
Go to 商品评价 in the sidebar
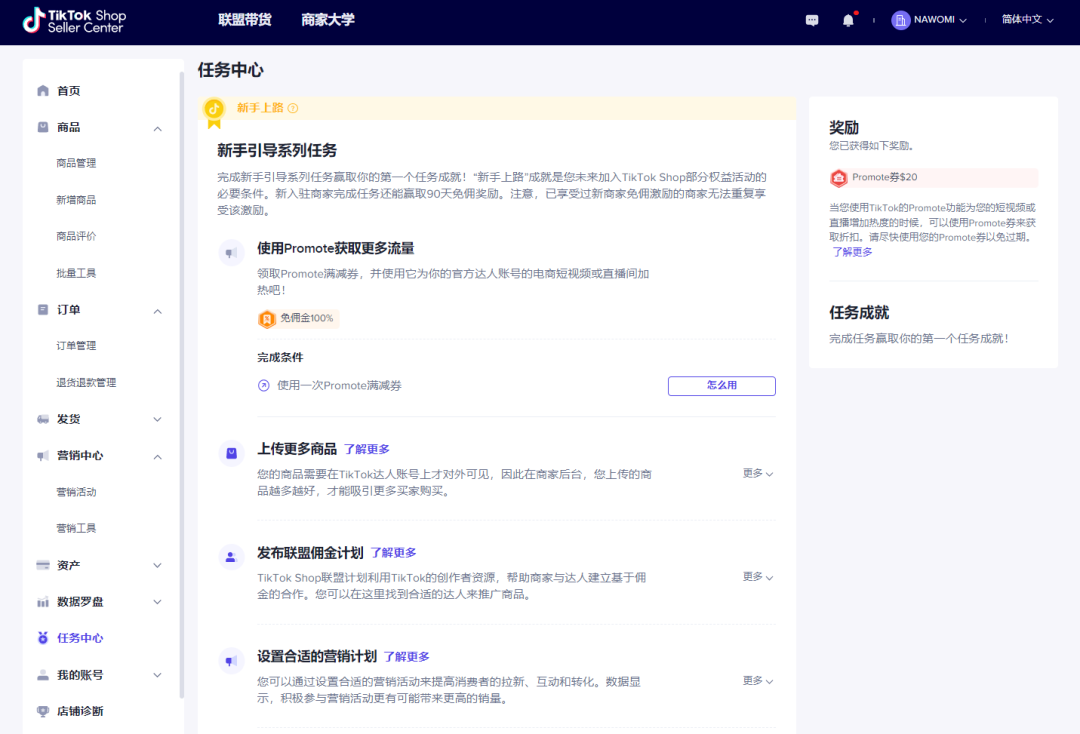[x=76, y=236]
